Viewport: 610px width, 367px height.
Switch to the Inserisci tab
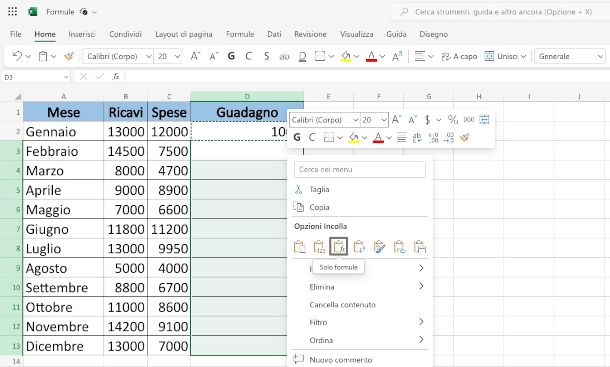click(82, 34)
